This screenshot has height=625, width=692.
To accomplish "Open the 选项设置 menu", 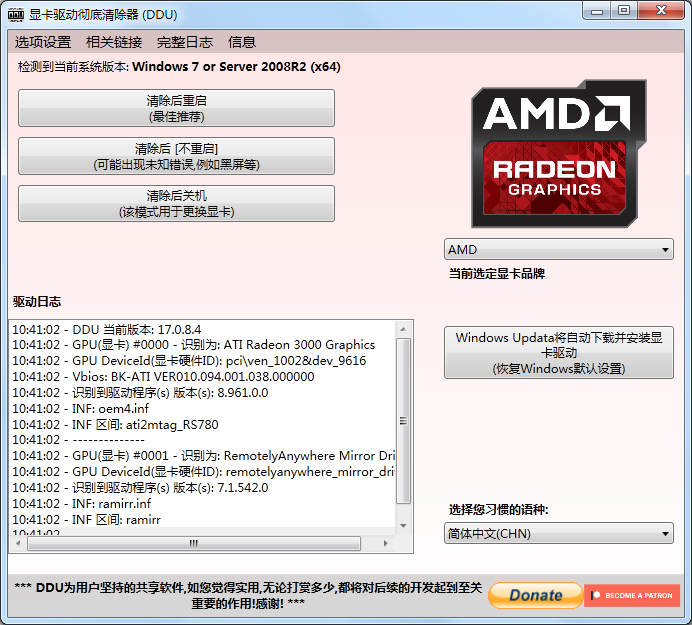I will click(x=43, y=42).
